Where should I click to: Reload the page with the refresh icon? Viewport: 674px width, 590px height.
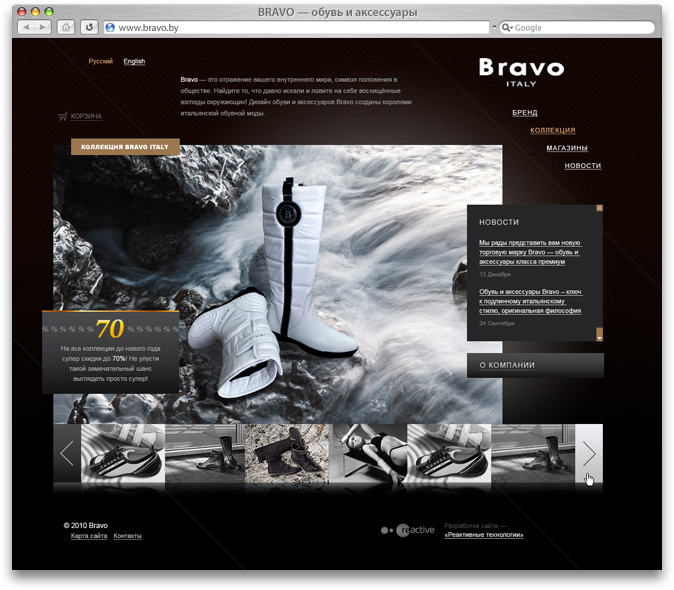pos(89,28)
